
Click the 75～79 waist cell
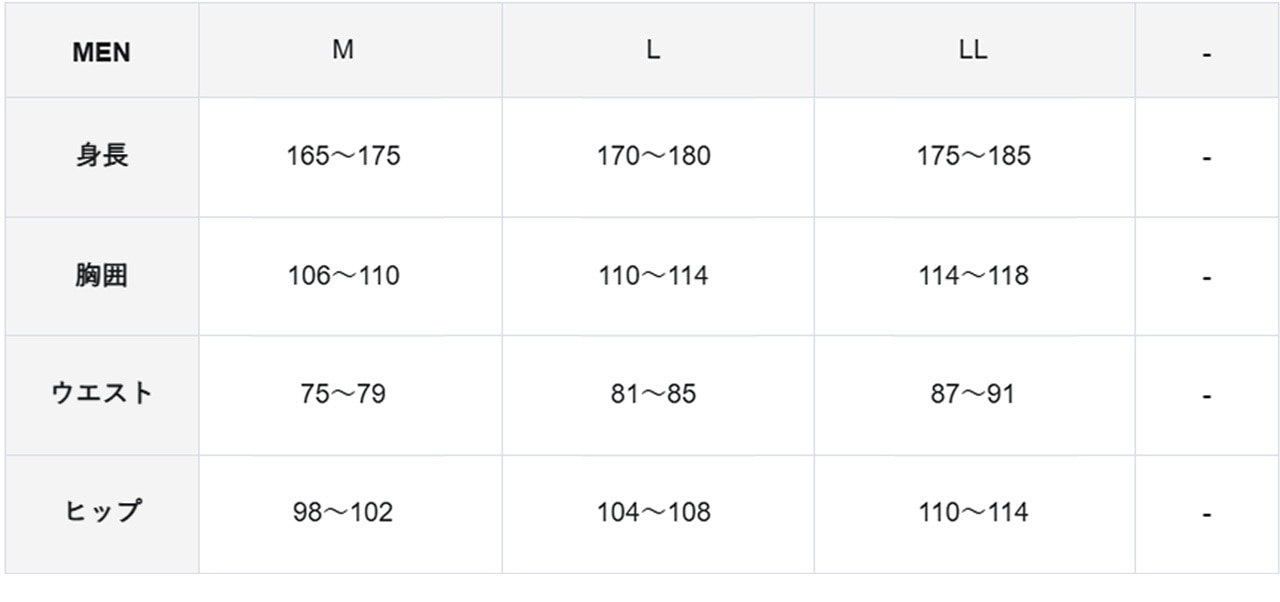[343, 394]
